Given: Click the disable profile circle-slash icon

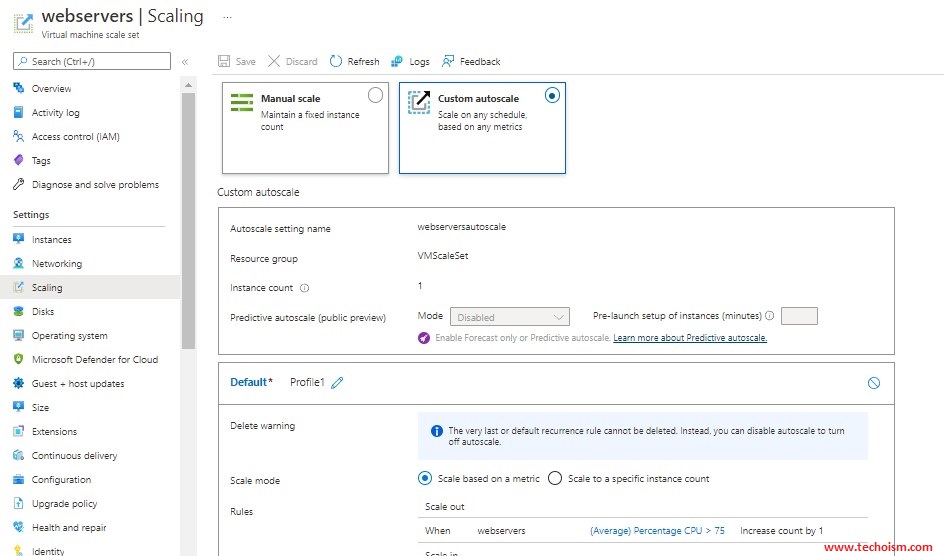Looking at the screenshot, I should [874, 383].
